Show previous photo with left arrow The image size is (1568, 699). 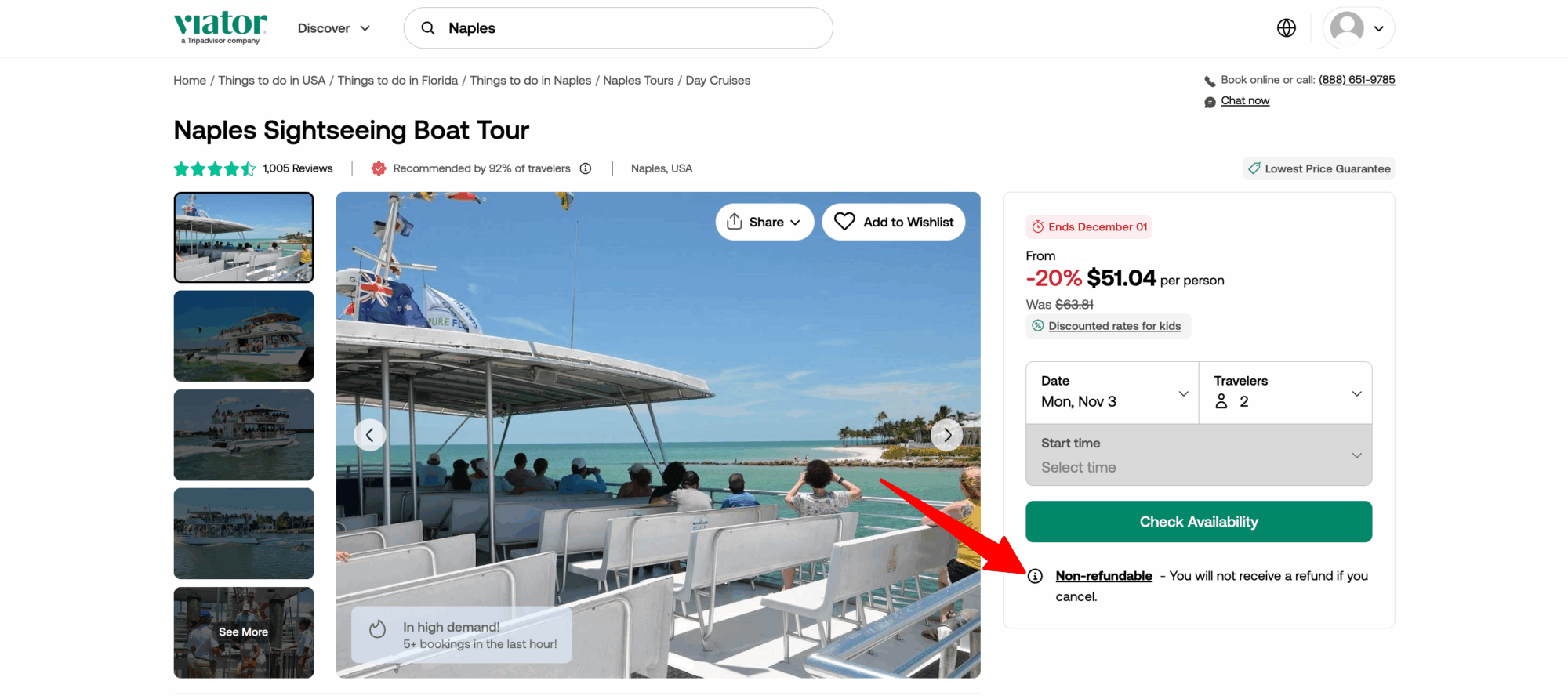click(369, 435)
